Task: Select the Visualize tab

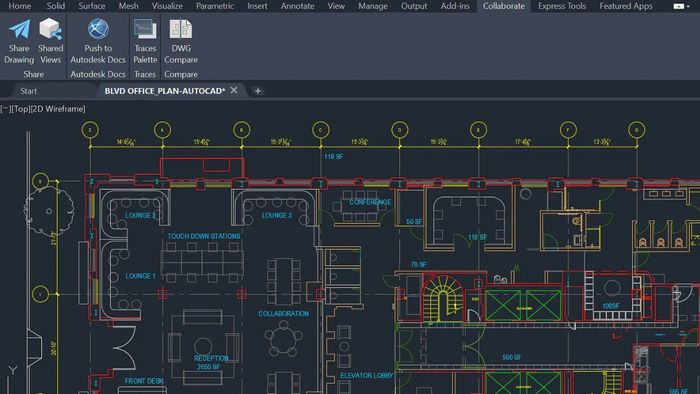Action: tap(167, 6)
